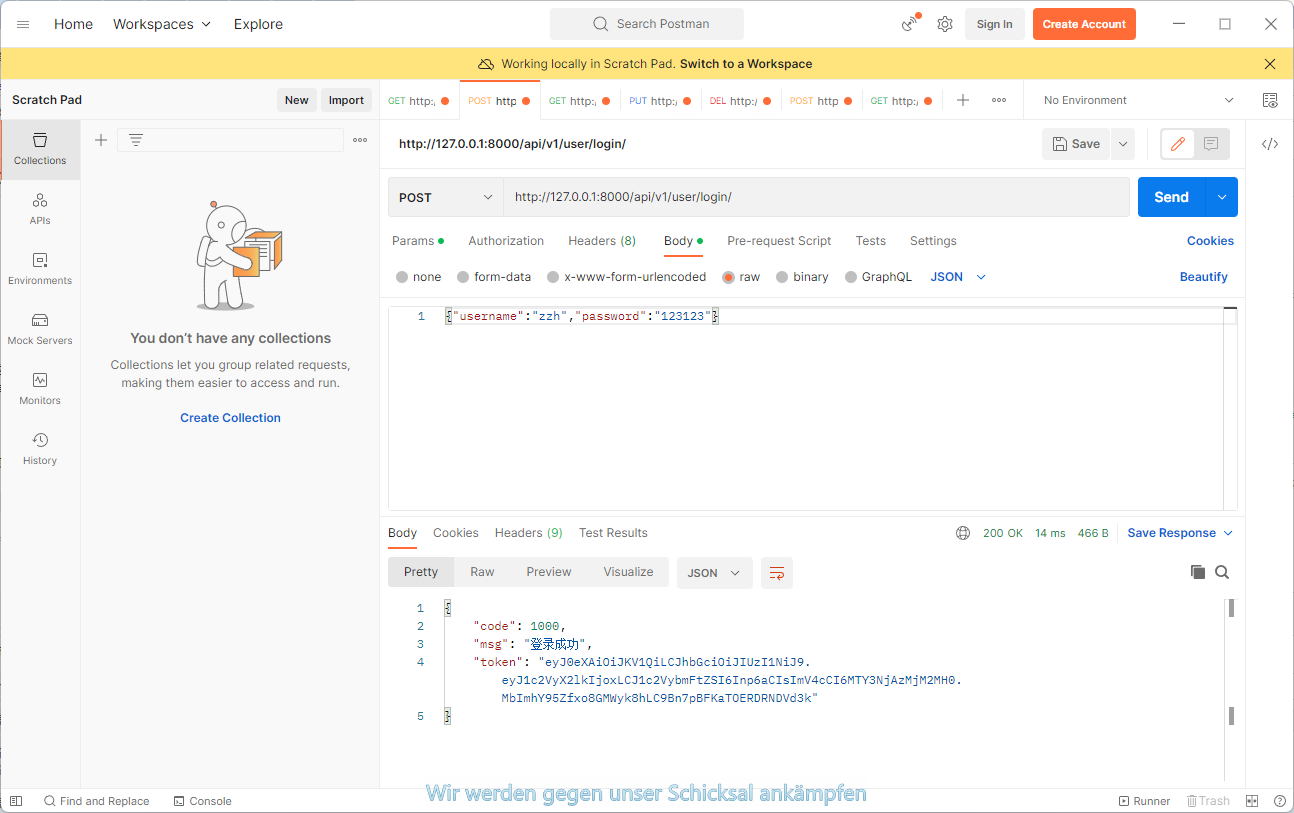Open the comments icon next to pencil
Image resolution: width=1294 pixels, height=813 pixels.
coord(1211,144)
